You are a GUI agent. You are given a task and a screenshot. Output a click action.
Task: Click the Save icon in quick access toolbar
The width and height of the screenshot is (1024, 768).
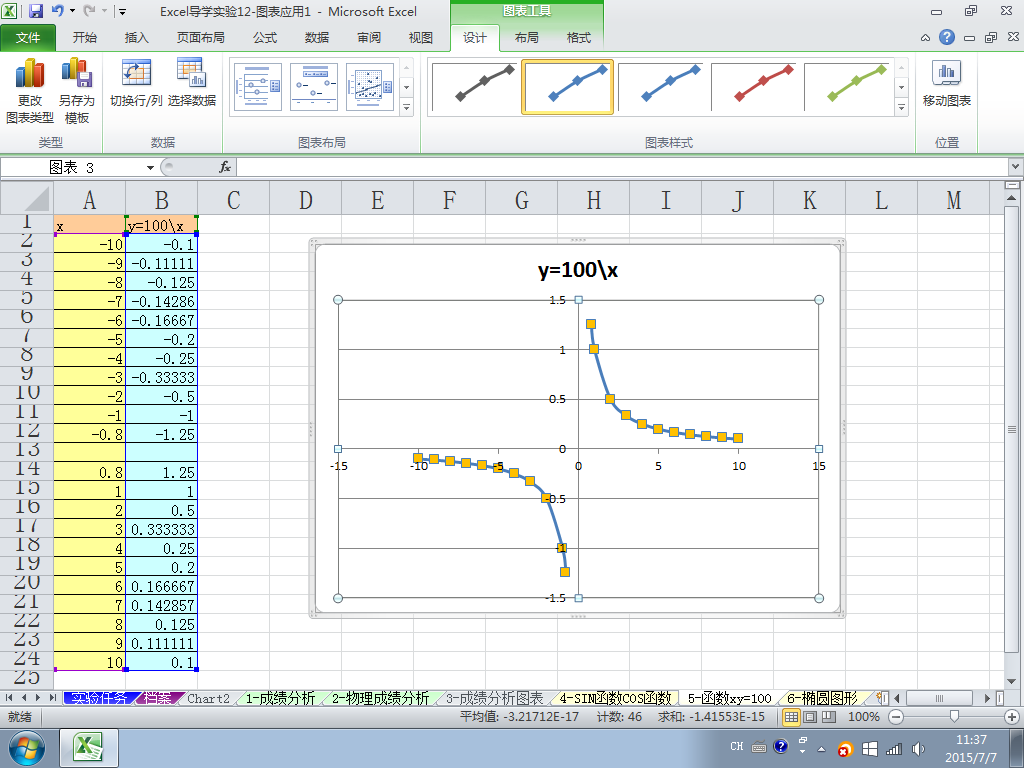pos(36,11)
